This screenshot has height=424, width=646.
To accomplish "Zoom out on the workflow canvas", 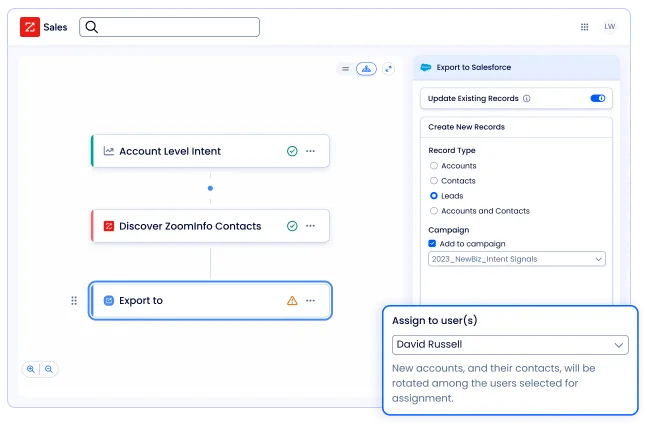I will point(49,369).
